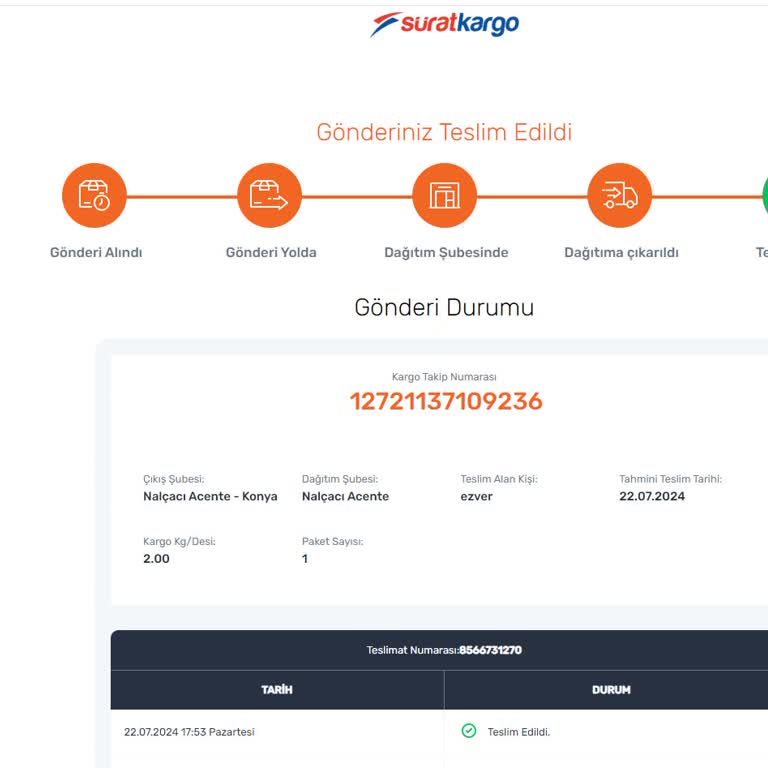Click the Tahmini Teslim Tarihi label
The image size is (768, 768).
[x=671, y=479]
